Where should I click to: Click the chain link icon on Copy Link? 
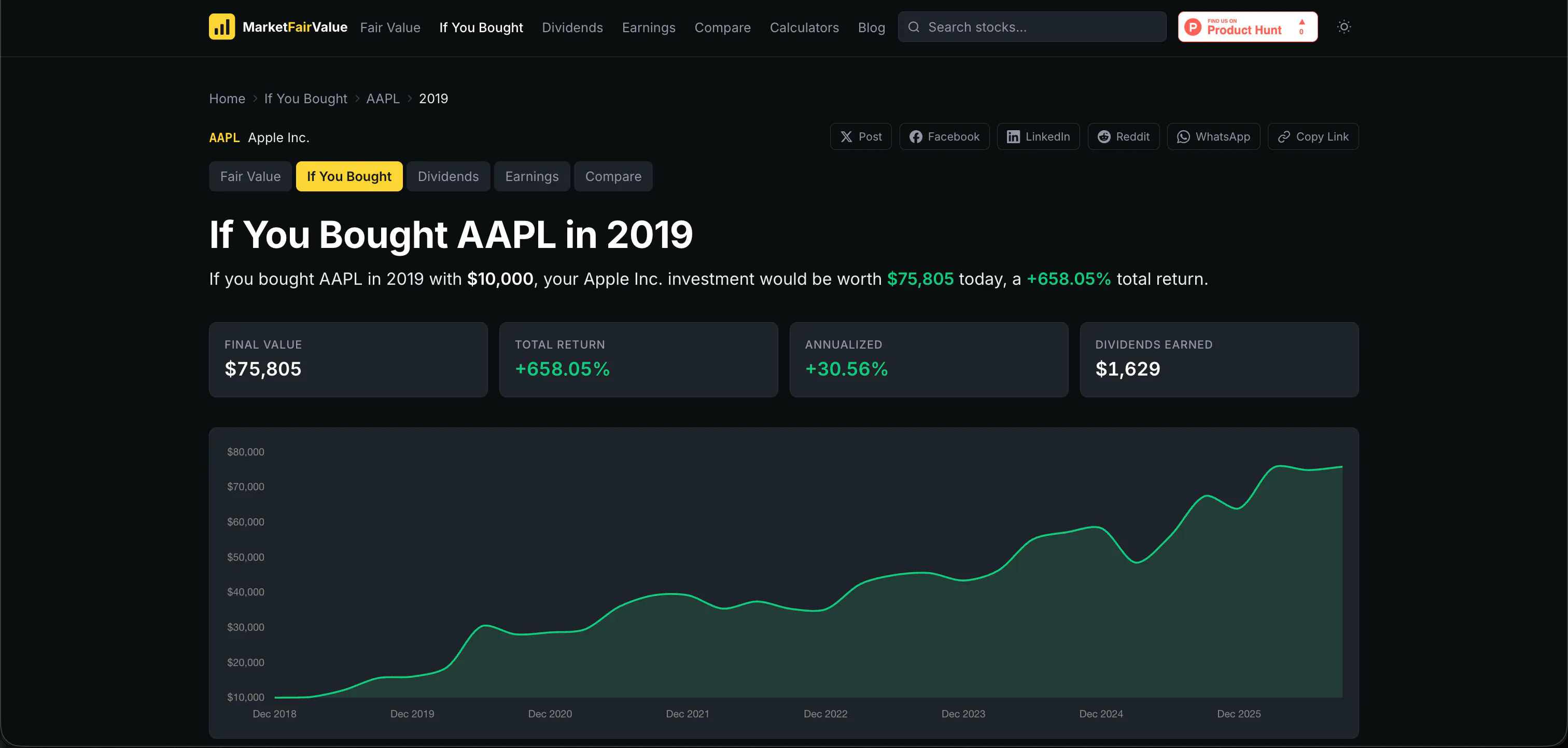click(x=1284, y=136)
